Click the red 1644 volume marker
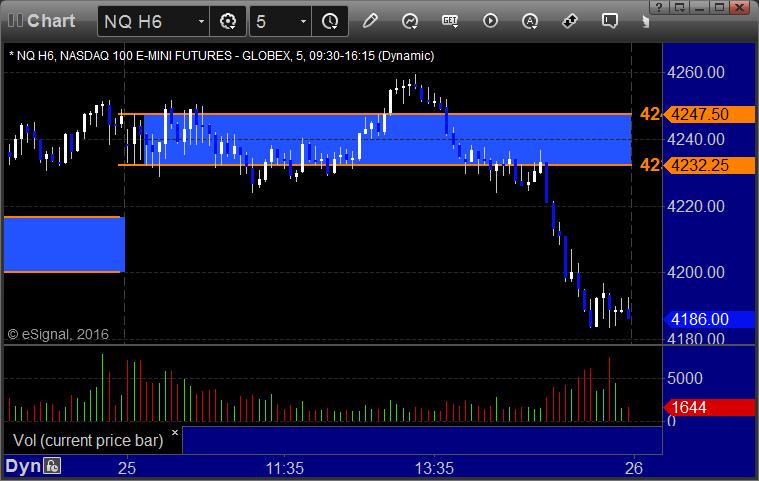759x481 pixels. point(709,407)
